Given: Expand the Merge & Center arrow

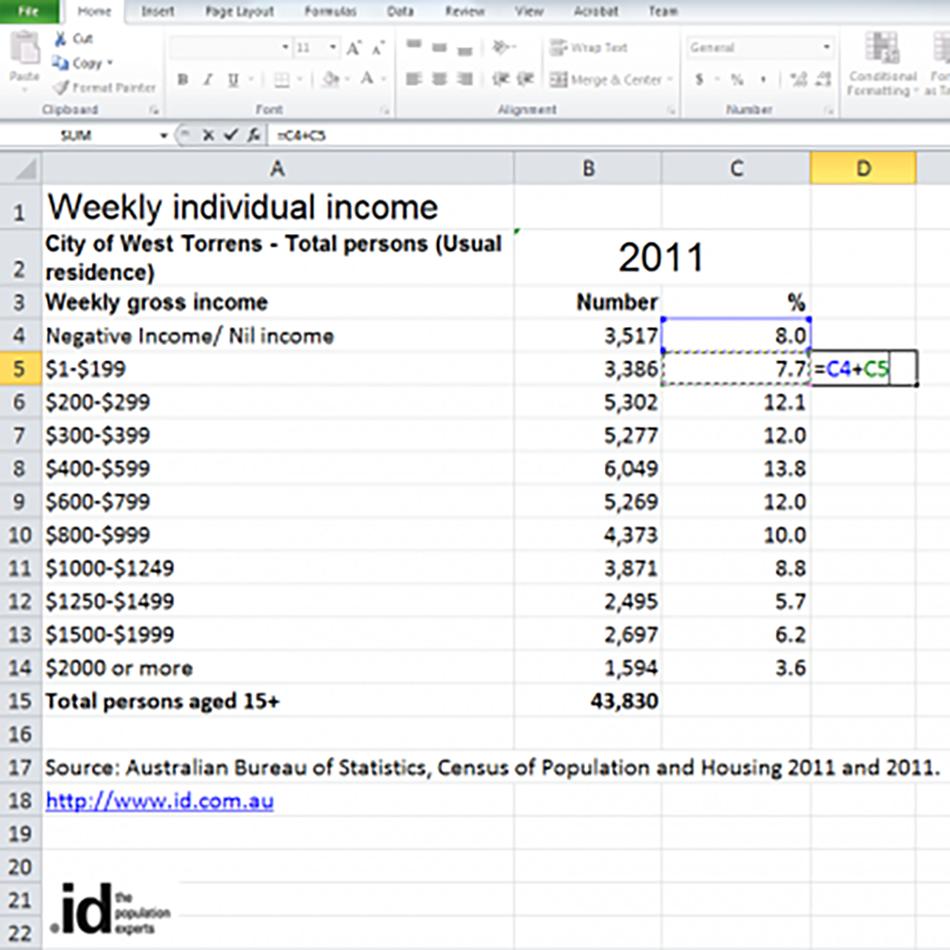Looking at the screenshot, I should [x=670, y=79].
